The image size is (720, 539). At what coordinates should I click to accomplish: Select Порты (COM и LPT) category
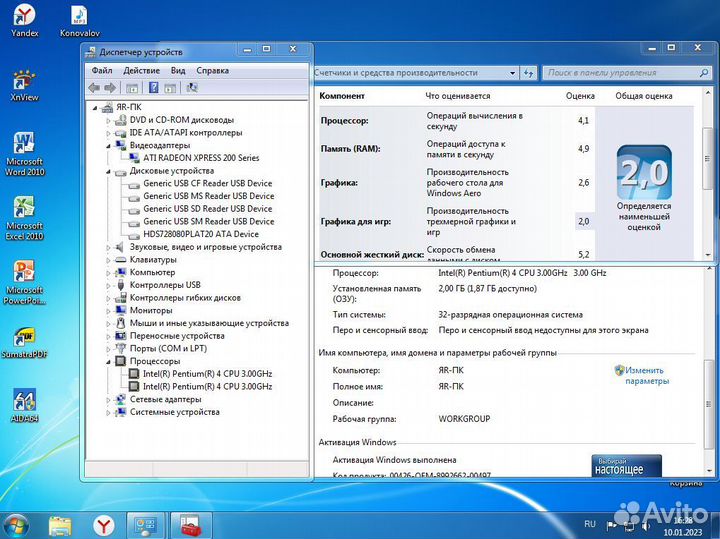[x=168, y=348]
